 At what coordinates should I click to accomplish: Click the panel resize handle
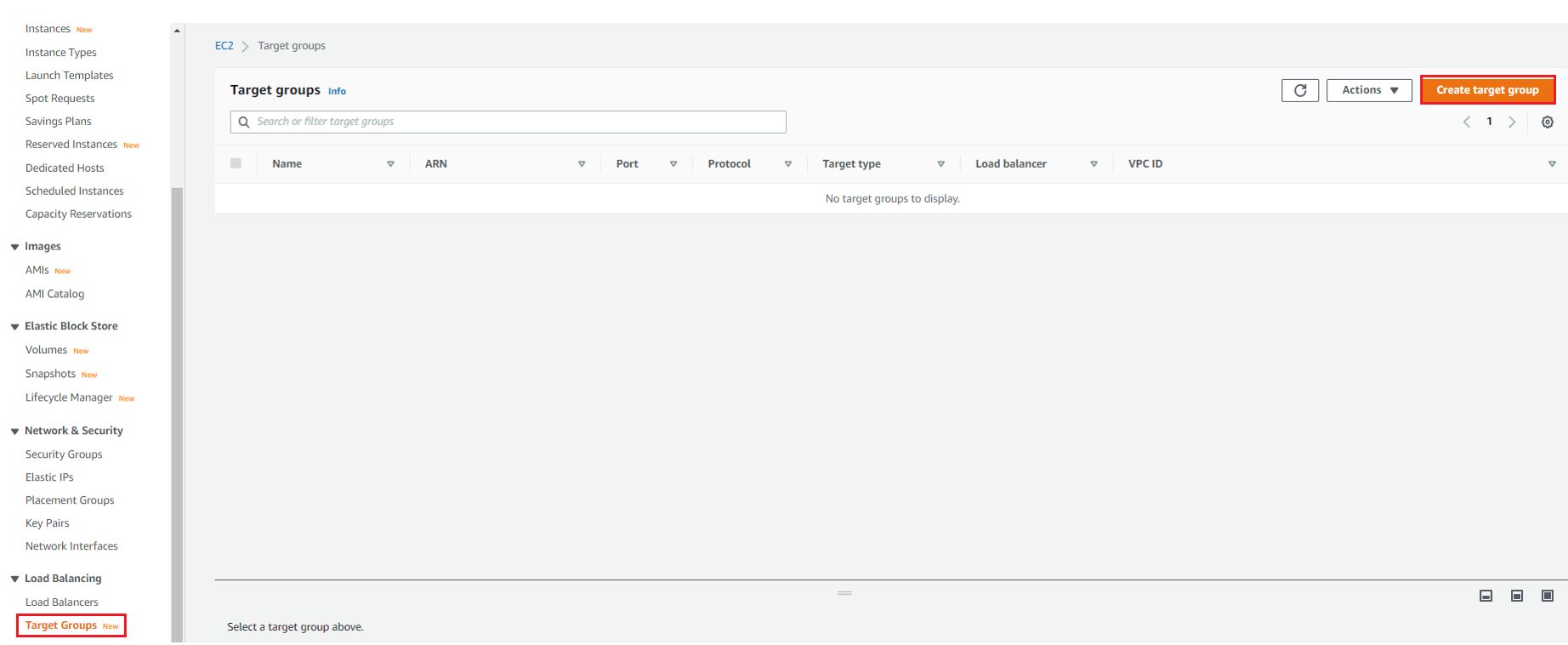tap(844, 593)
